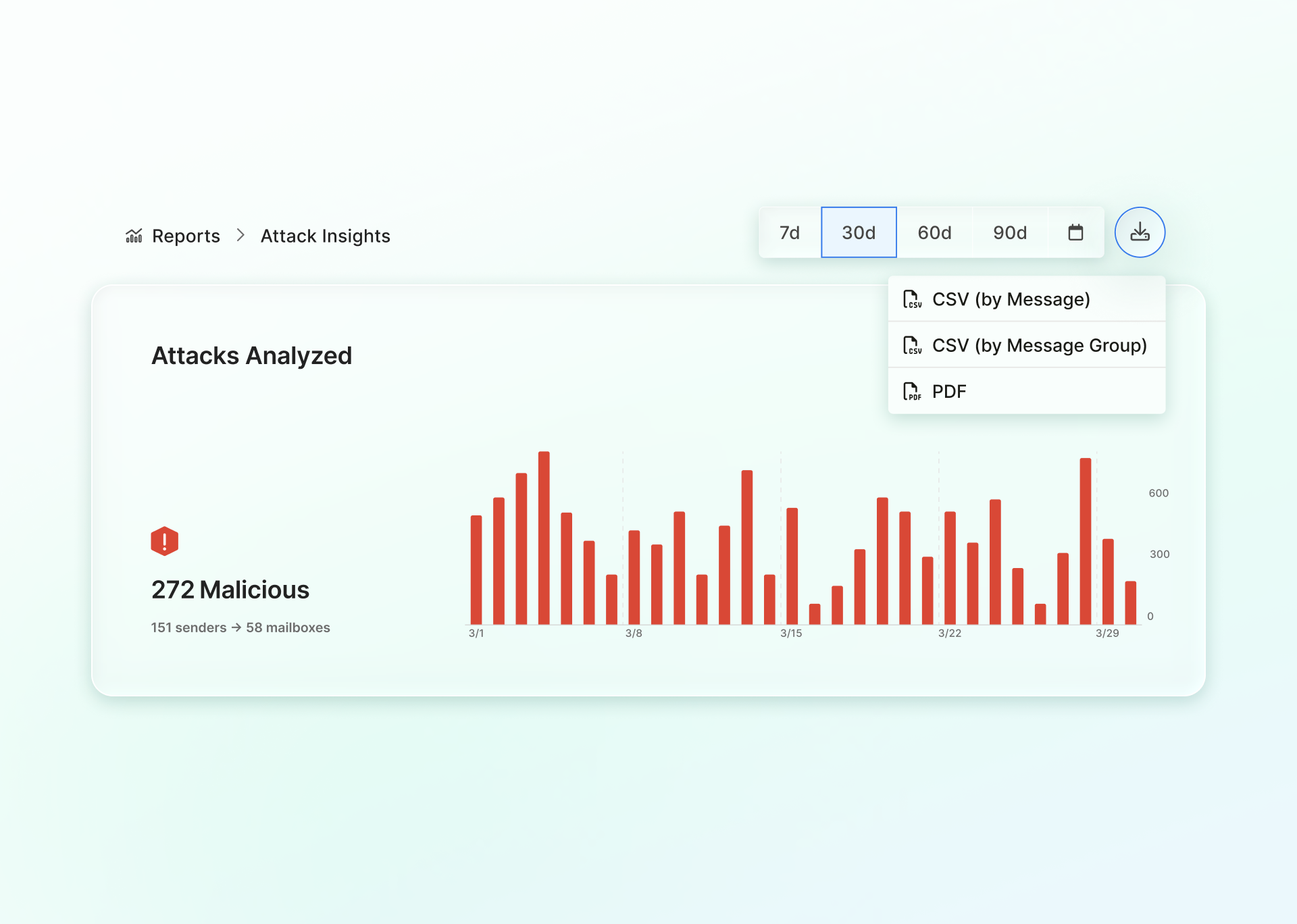Click the 151 senders to 58 mailboxes text
This screenshot has height=924, width=1297.
coord(240,627)
